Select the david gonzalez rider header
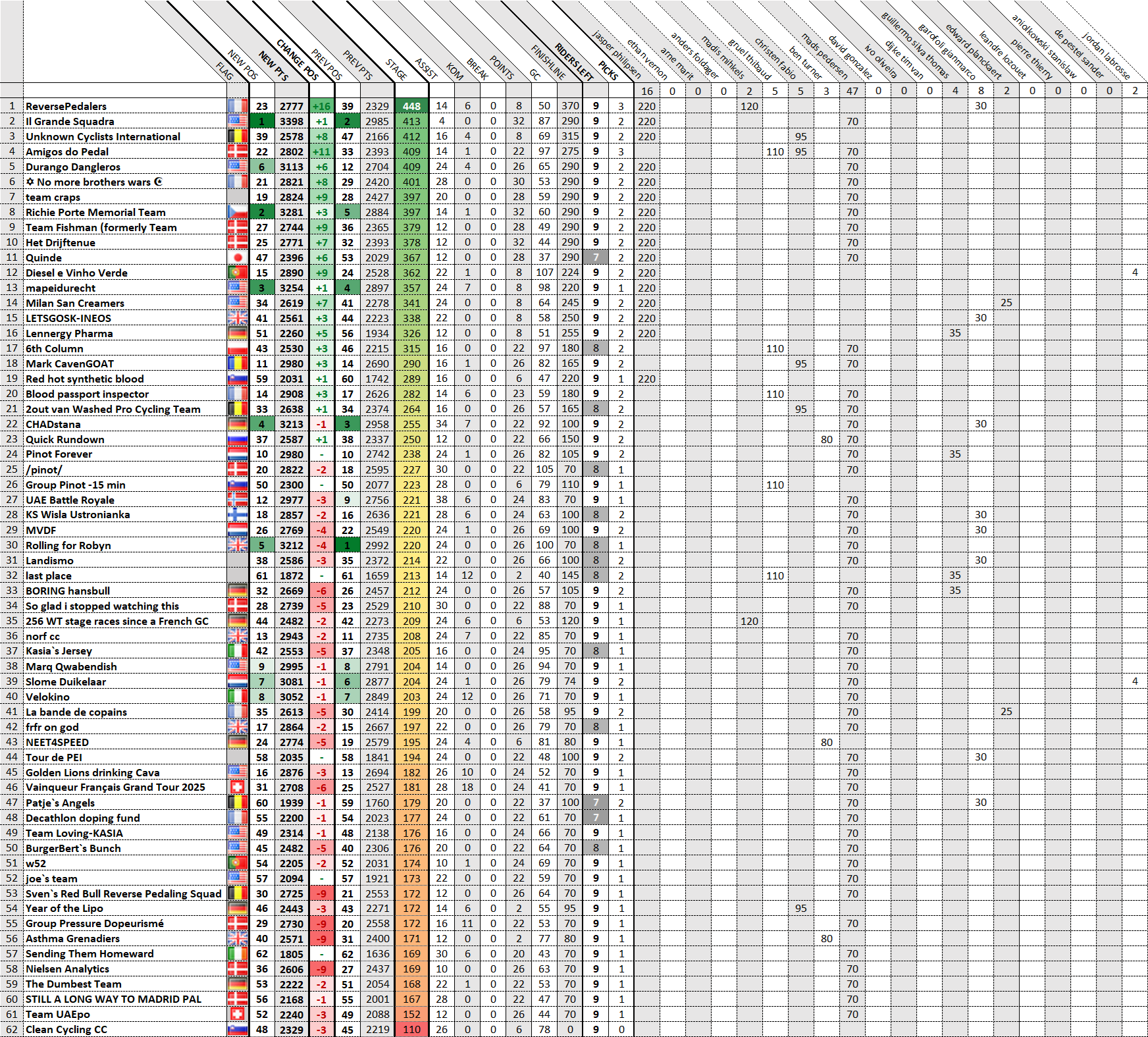Image resolution: width=1148 pixels, height=1037 pixels. 849,57
